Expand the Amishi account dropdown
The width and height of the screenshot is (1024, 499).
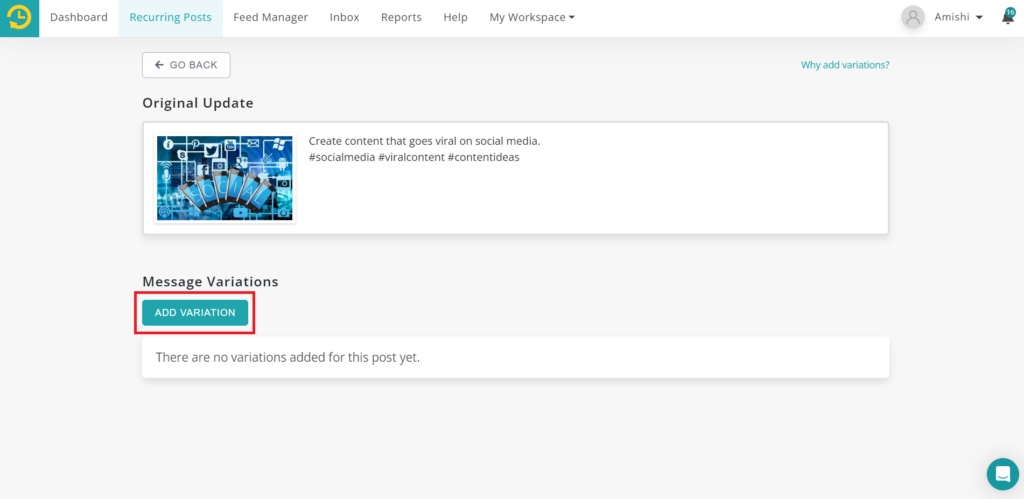pos(959,18)
